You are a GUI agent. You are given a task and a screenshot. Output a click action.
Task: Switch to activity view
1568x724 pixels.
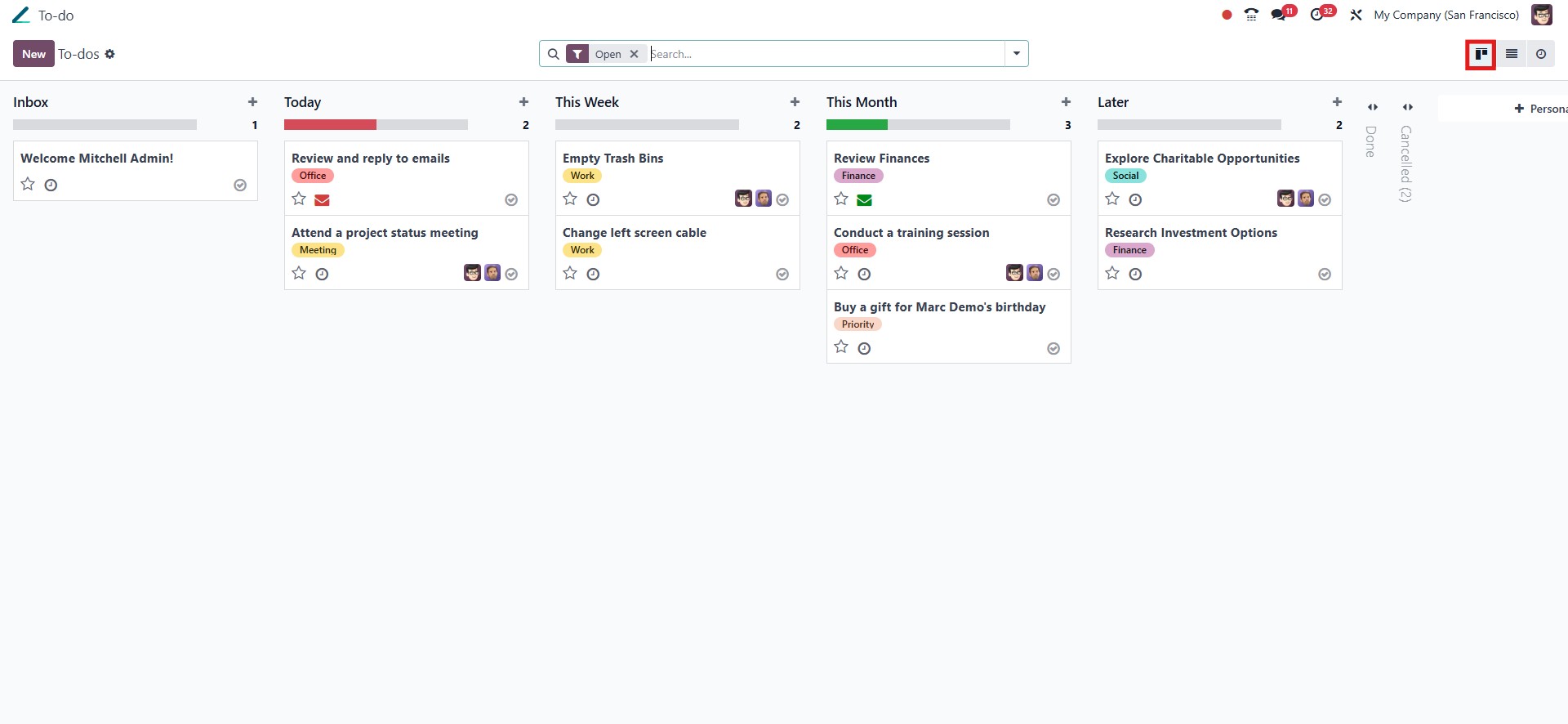1541,54
